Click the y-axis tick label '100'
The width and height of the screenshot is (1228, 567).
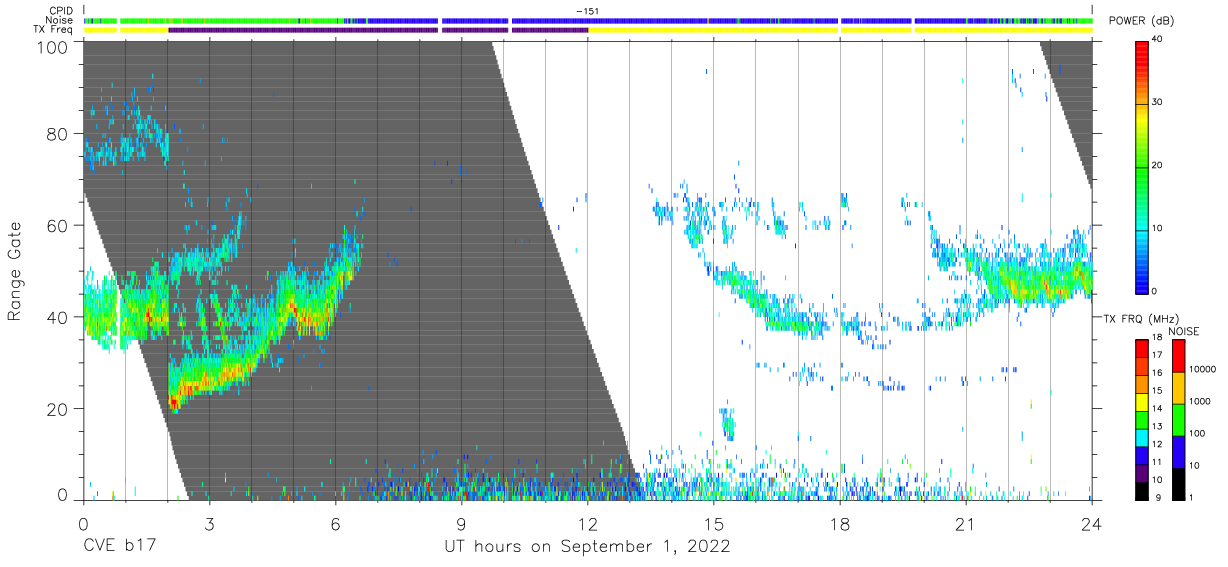[x=52, y=46]
